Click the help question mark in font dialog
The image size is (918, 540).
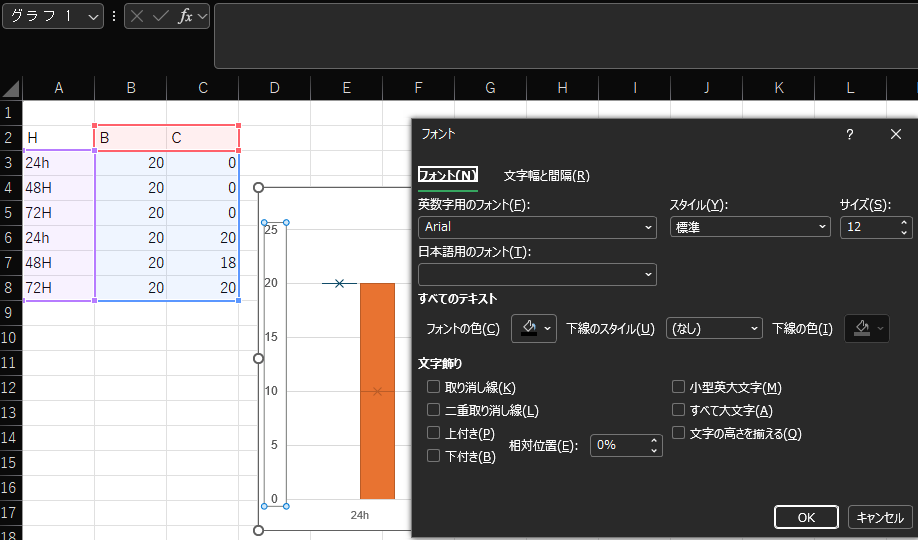click(850, 134)
